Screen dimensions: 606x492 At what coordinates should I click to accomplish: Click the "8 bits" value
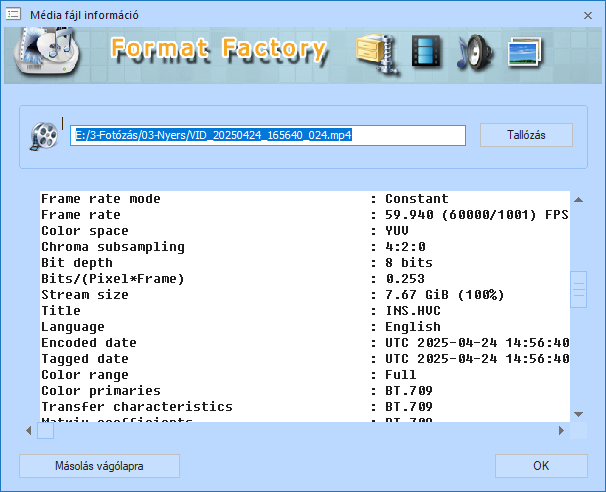coord(409,263)
